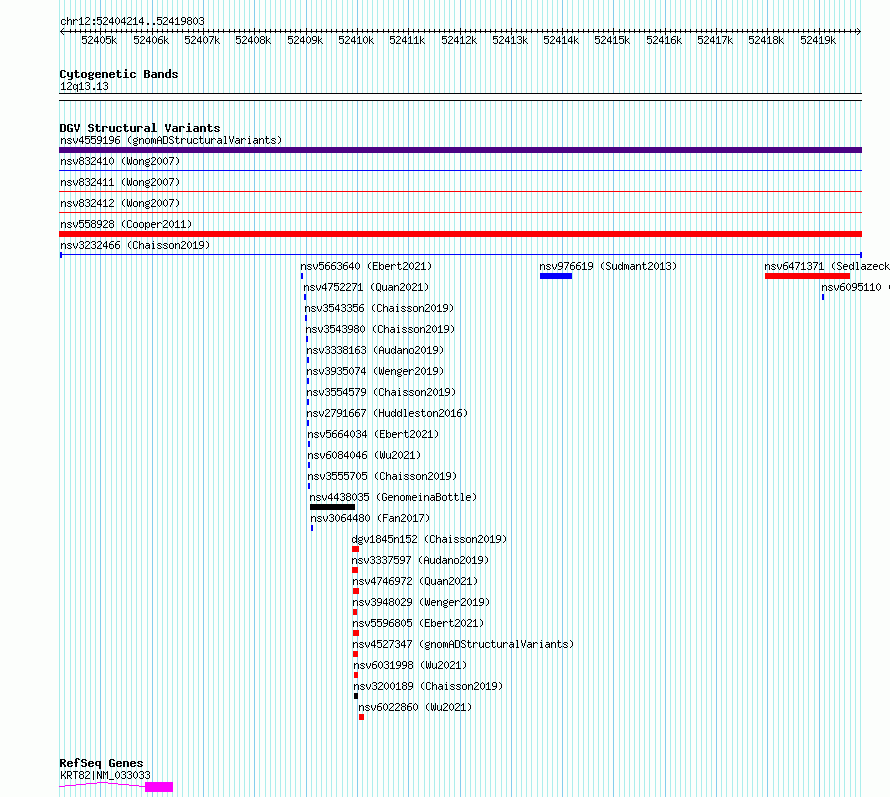
Task: Click the chr12:52404214..52419803 coordinates text
Action: 132,22
